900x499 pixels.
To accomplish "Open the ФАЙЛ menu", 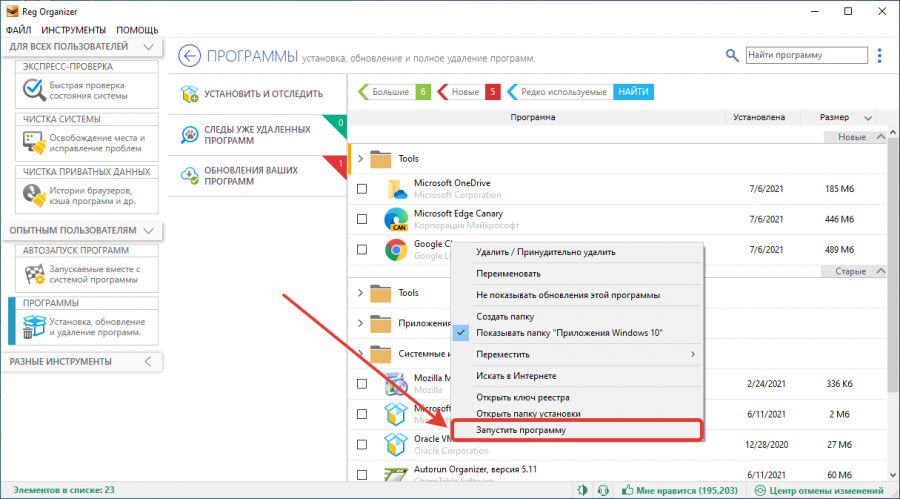I will tap(18, 30).
